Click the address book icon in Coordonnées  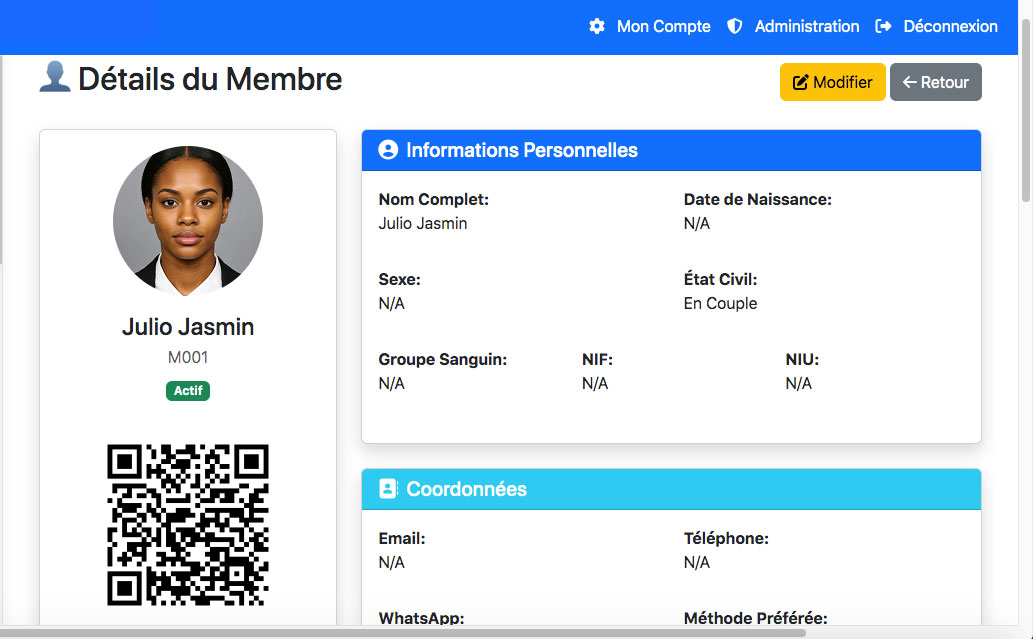[388, 489]
